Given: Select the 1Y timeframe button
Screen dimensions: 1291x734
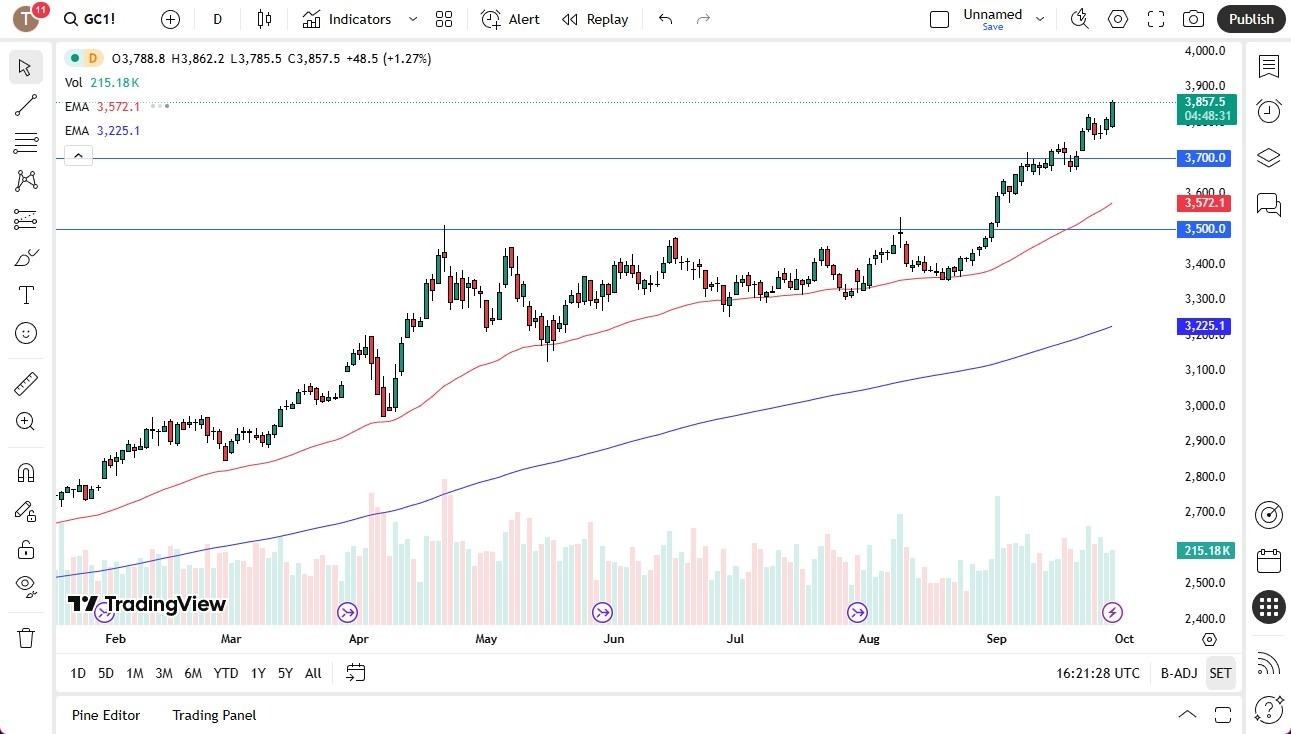Looking at the screenshot, I should 257,673.
